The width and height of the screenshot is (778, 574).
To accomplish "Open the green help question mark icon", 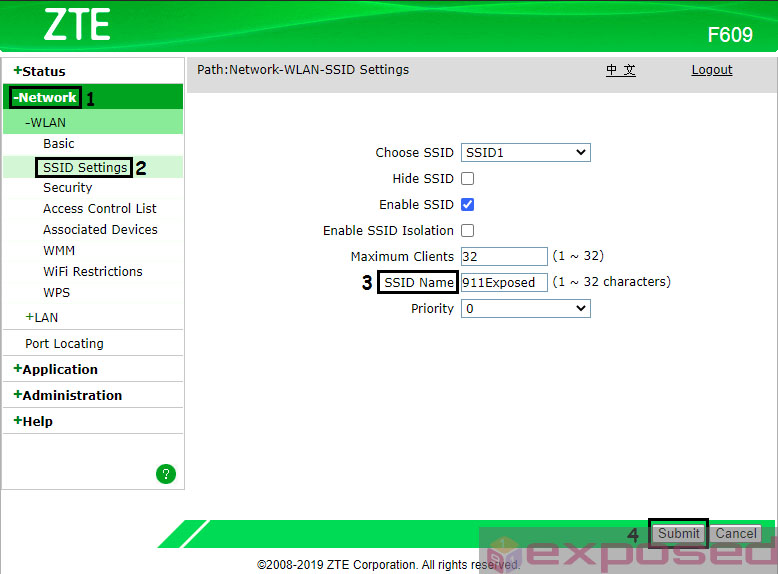I will tap(166, 474).
